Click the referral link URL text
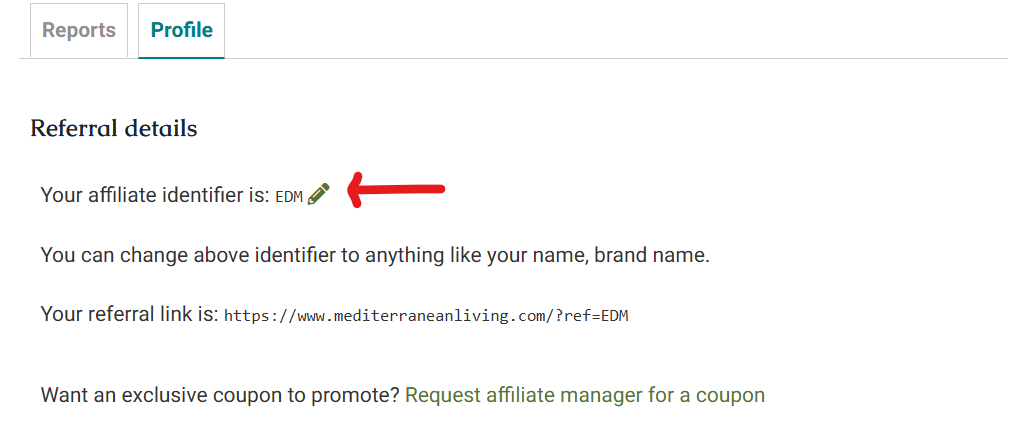Viewport: 1030px width, 442px height. (x=426, y=316)
